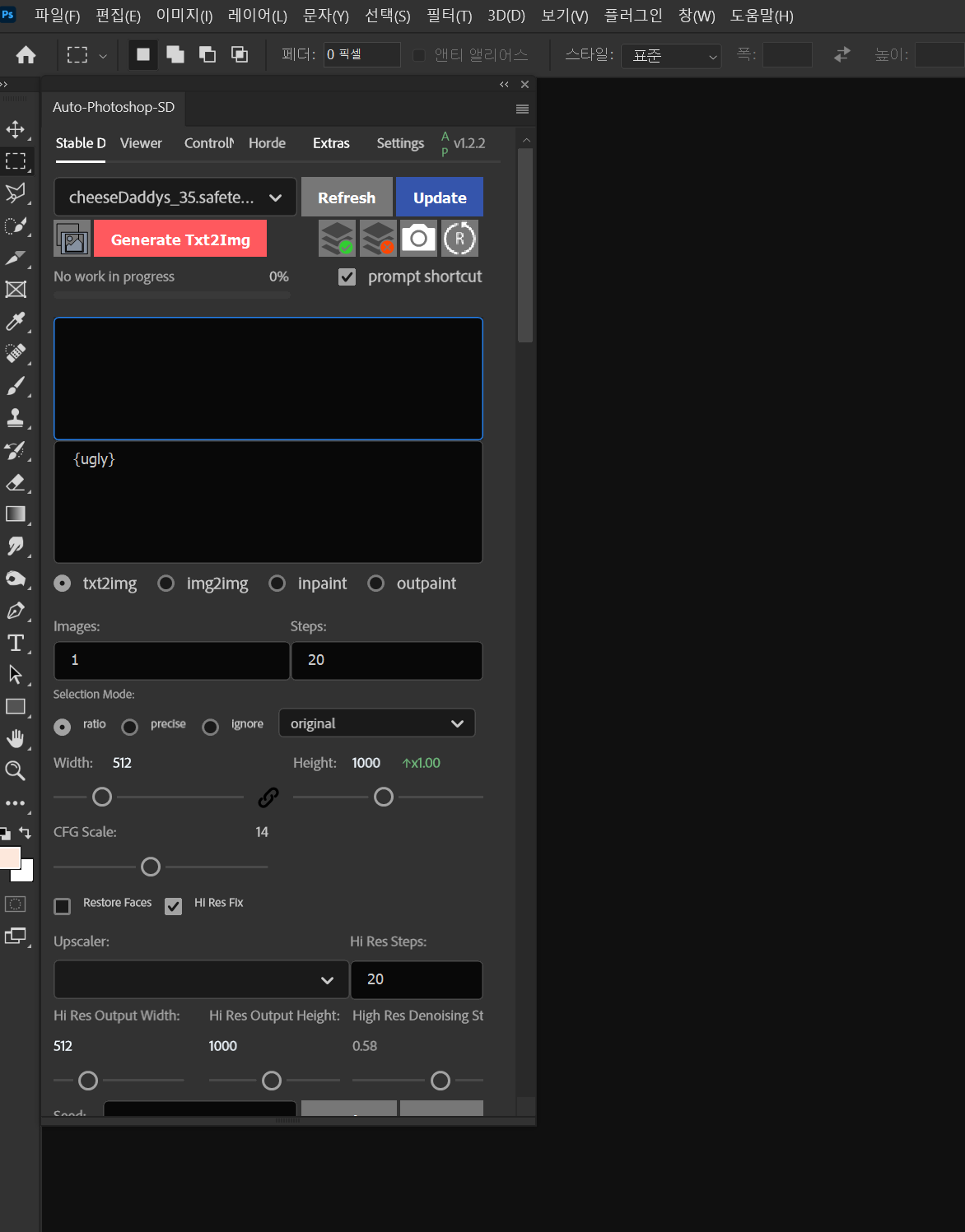Expand the marquee tool preset picker arrow
965x1232 pixels.
103,55
